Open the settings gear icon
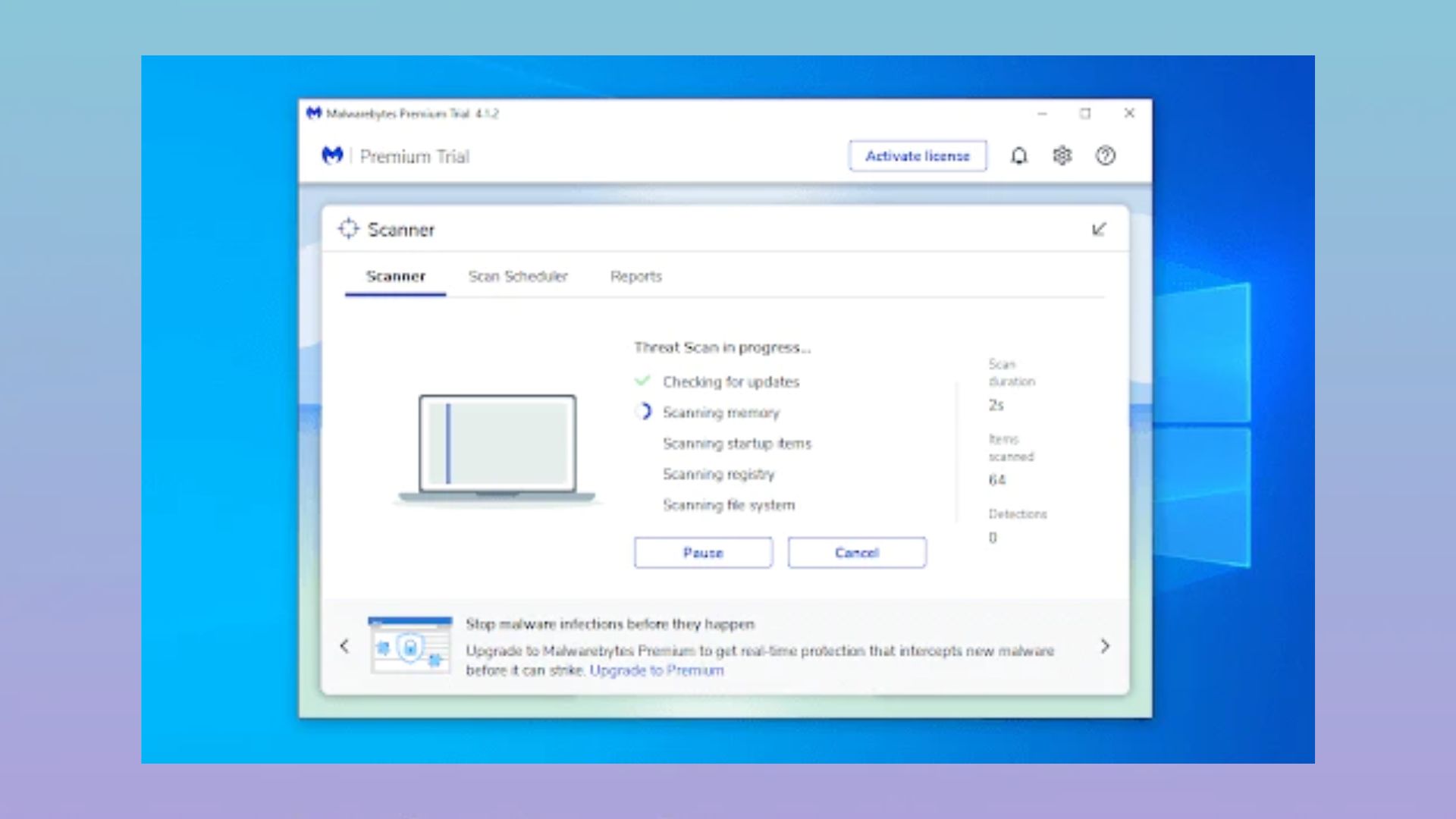Screen dimensions: 1456x819 [x=1062, y=155]
